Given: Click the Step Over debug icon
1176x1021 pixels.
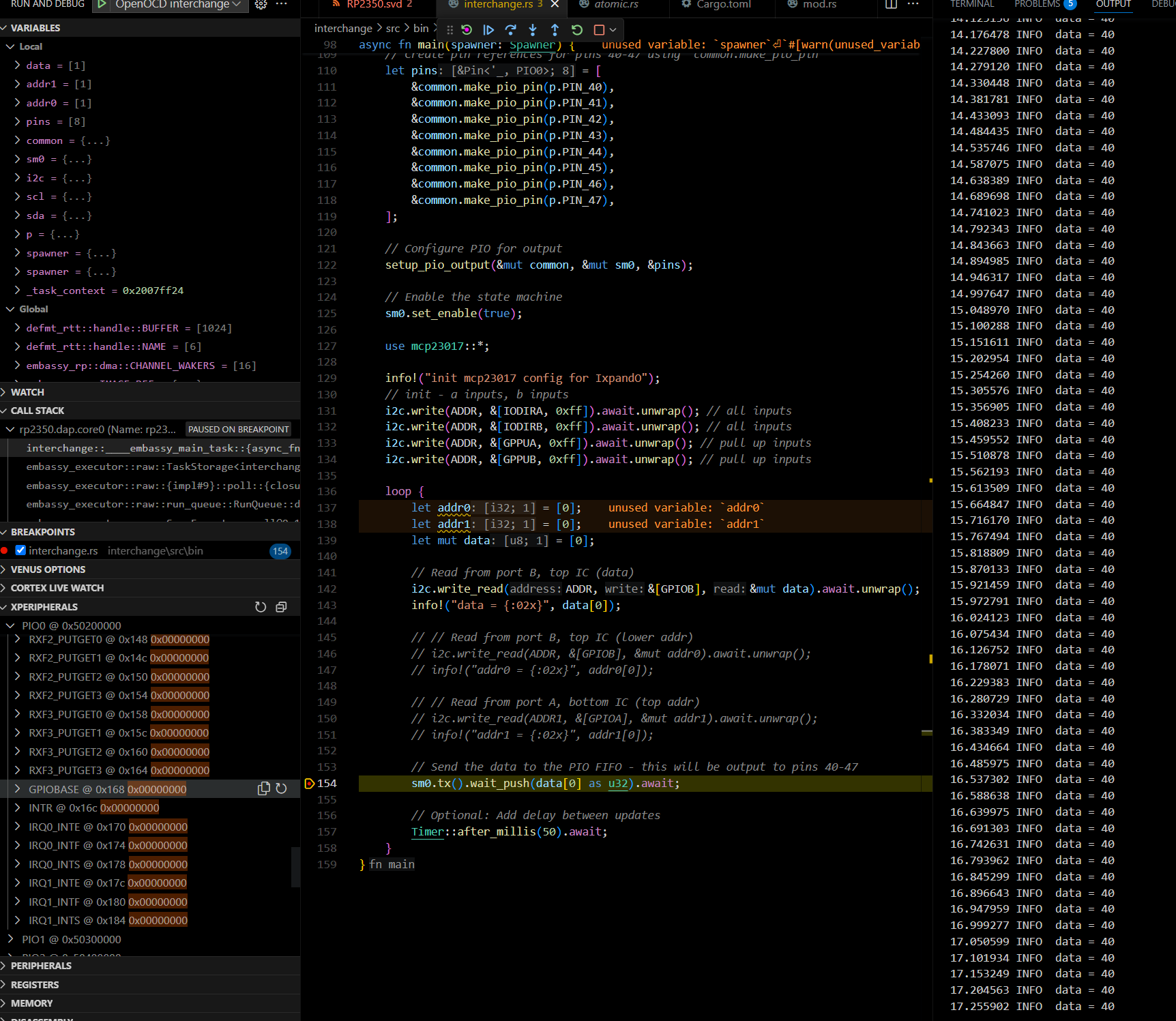Looking at the screenshot, I should [510, 30].
